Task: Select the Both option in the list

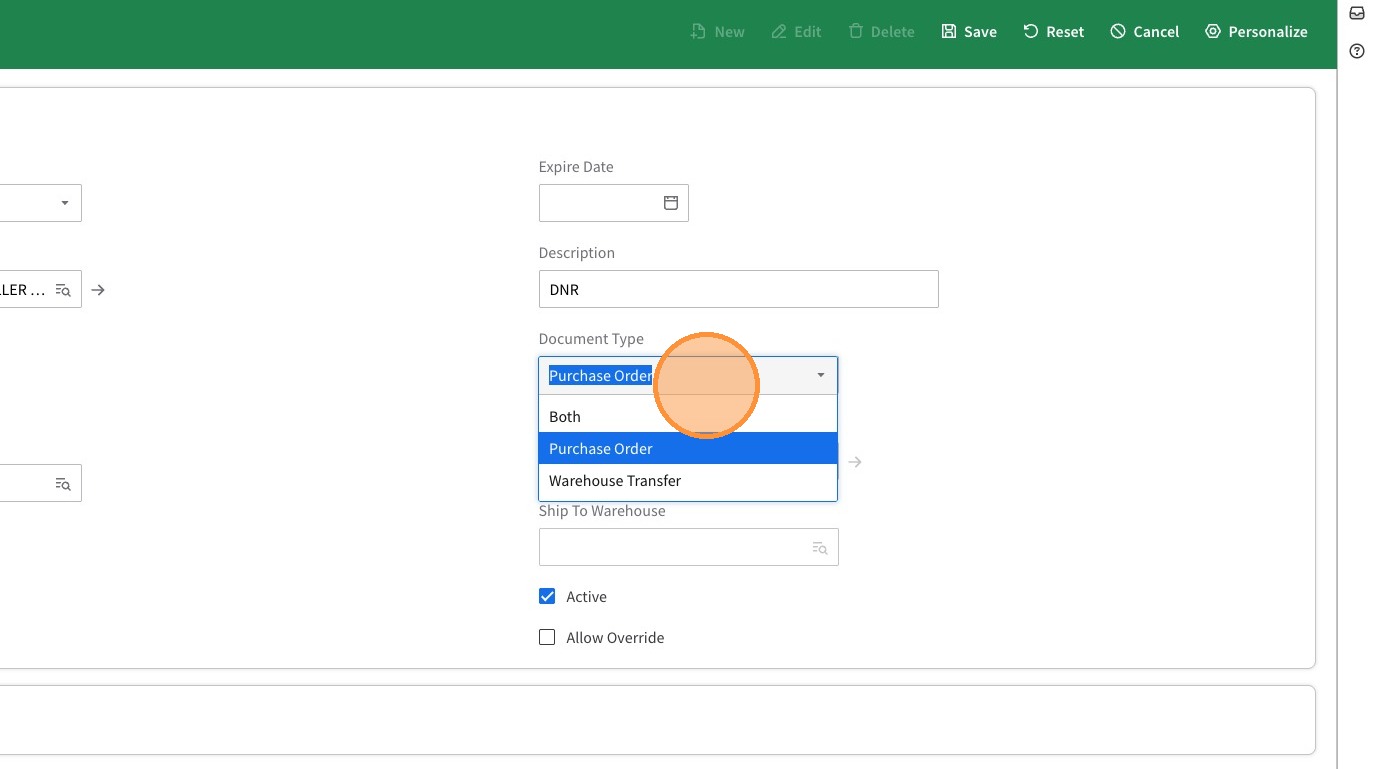Action: pos(688,417)
